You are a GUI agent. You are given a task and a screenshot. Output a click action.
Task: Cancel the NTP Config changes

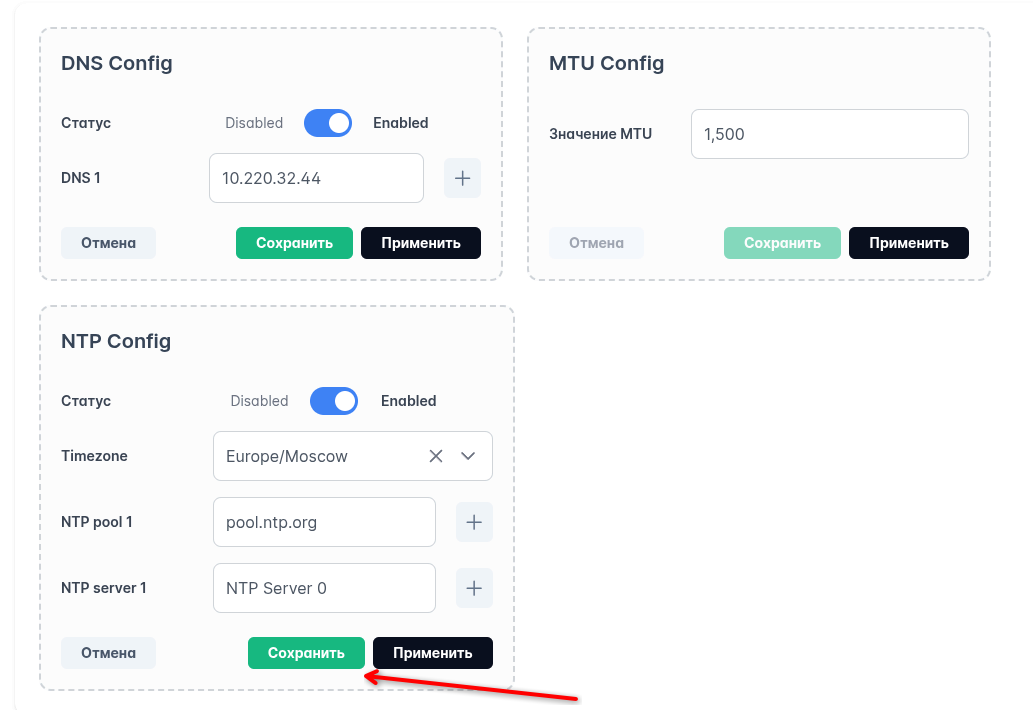(108, 653)
